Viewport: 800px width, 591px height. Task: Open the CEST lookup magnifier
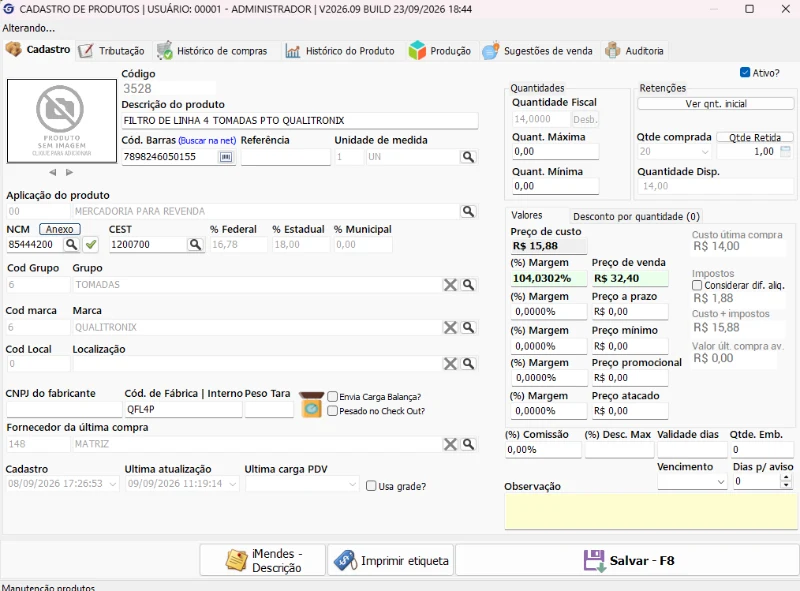195,244
